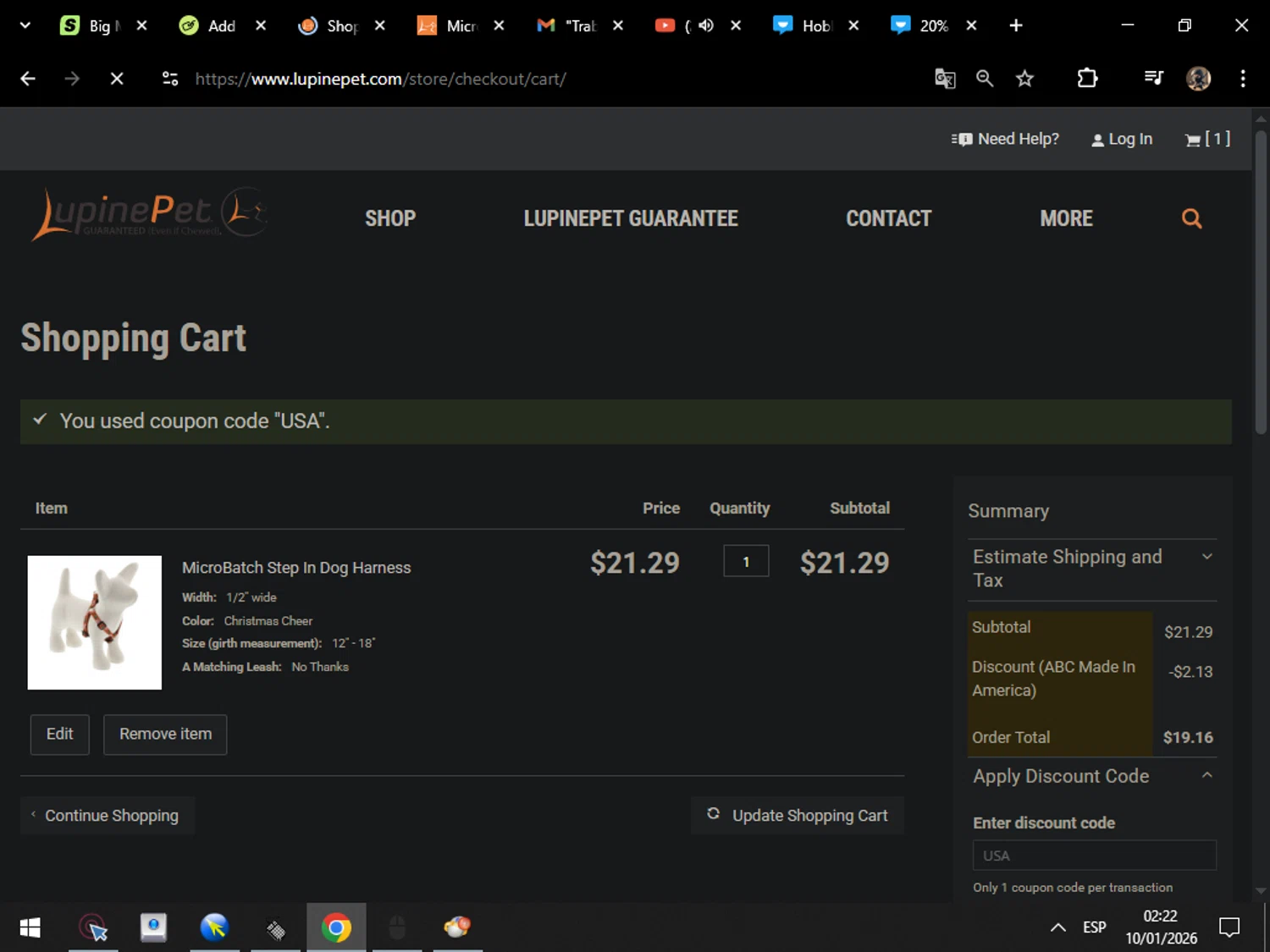Switch to the YouTube tab playing audio
This screenshot has width=1270, height=952.
pos(673,25)
